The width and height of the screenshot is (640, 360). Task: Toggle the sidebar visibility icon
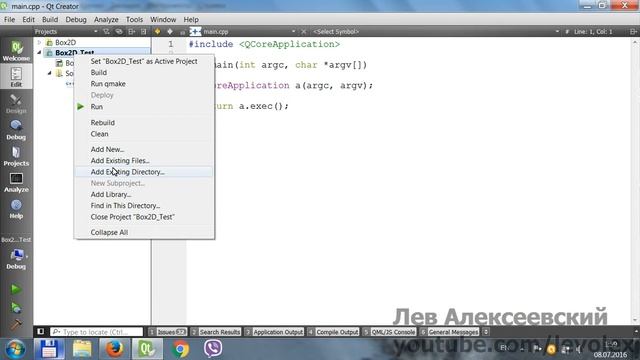point(40,332)
